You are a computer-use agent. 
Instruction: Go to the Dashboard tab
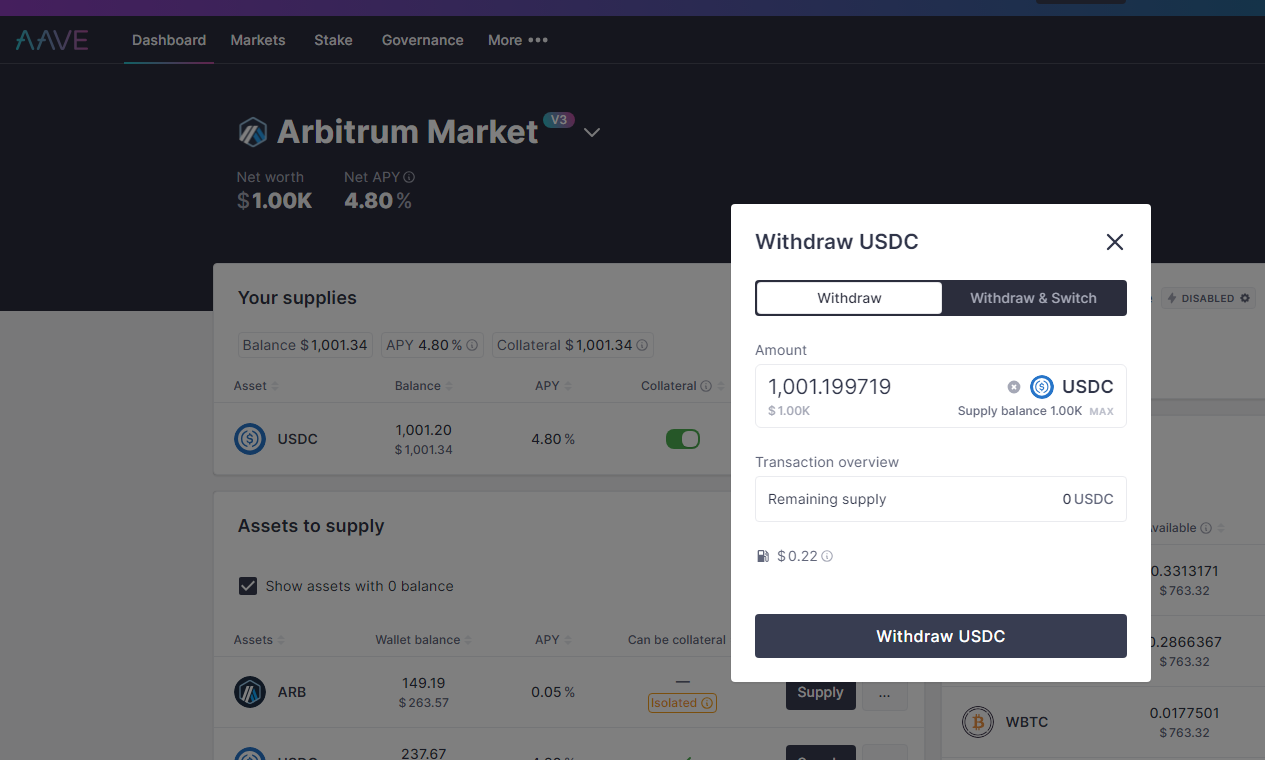pyautogui.click(x=169, y=40)
